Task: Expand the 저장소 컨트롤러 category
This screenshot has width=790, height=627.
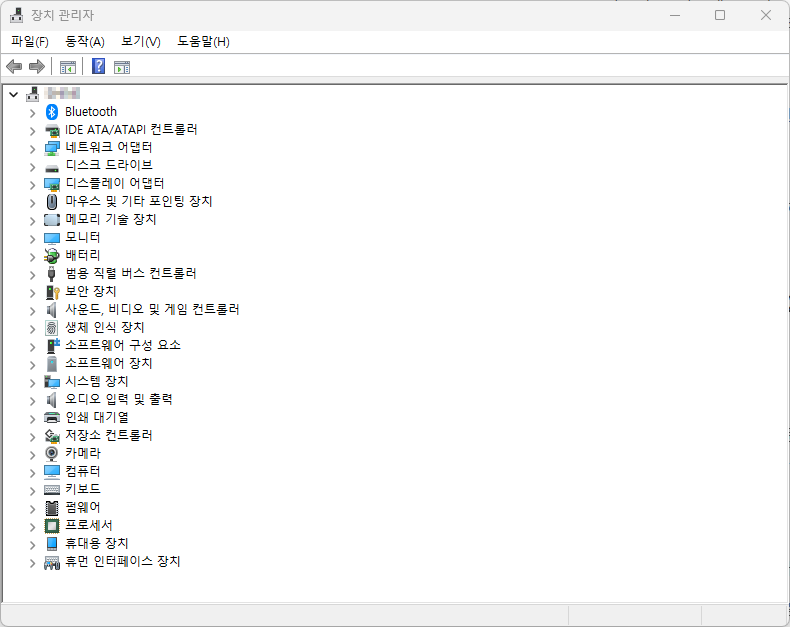Action: pyautogui.click(x=32, y=436)
